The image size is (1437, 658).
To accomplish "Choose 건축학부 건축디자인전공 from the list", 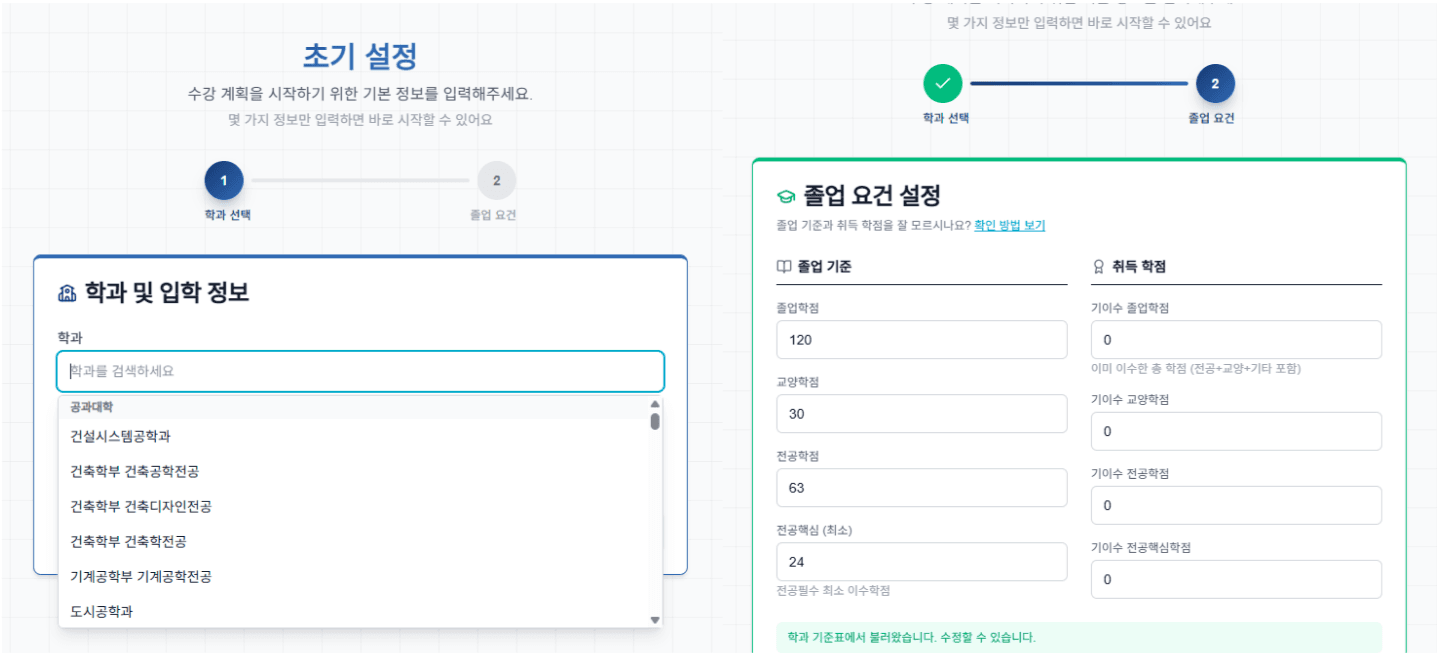I will 141,506.
